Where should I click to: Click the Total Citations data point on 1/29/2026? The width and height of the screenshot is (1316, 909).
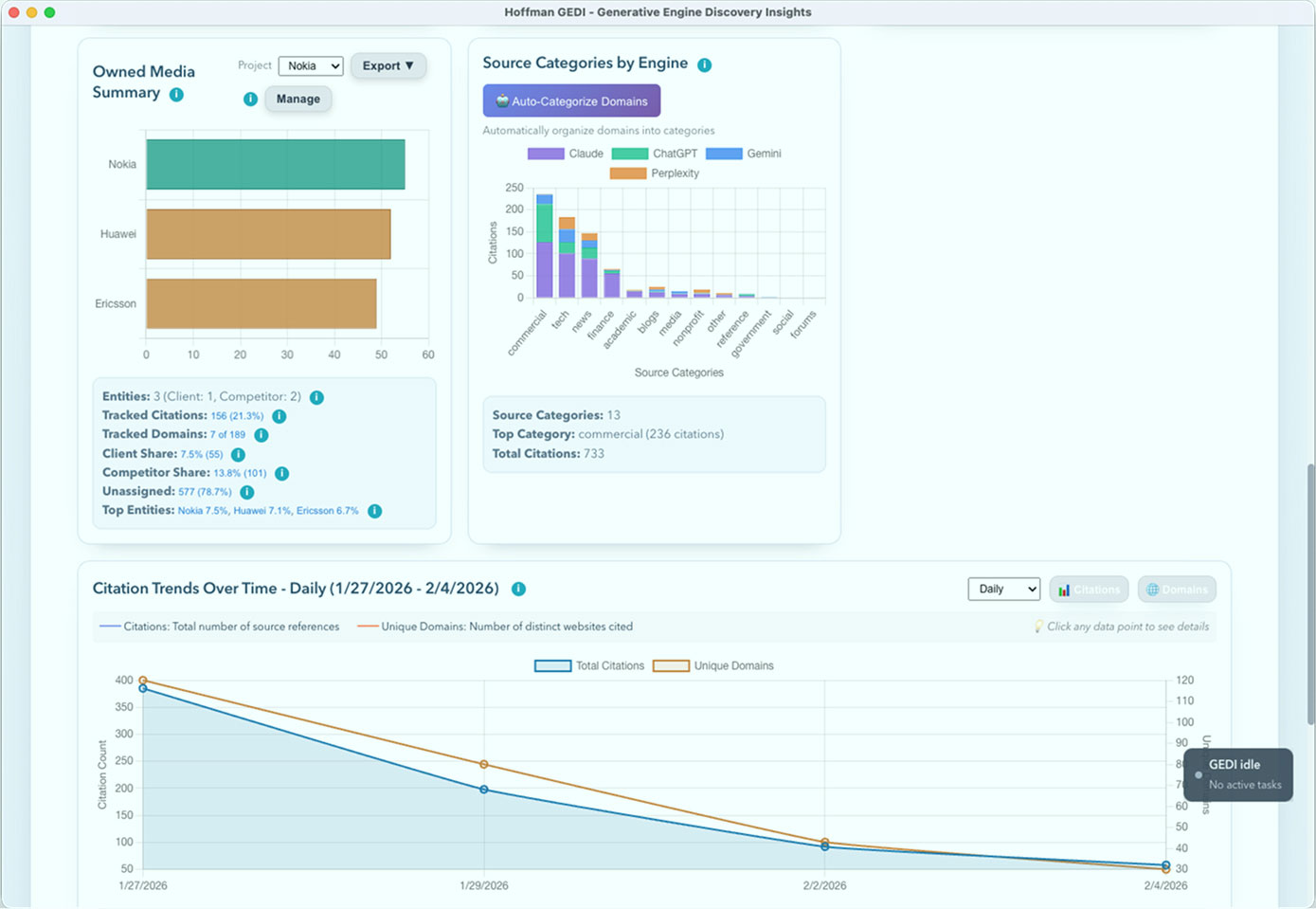pos(484,790)
